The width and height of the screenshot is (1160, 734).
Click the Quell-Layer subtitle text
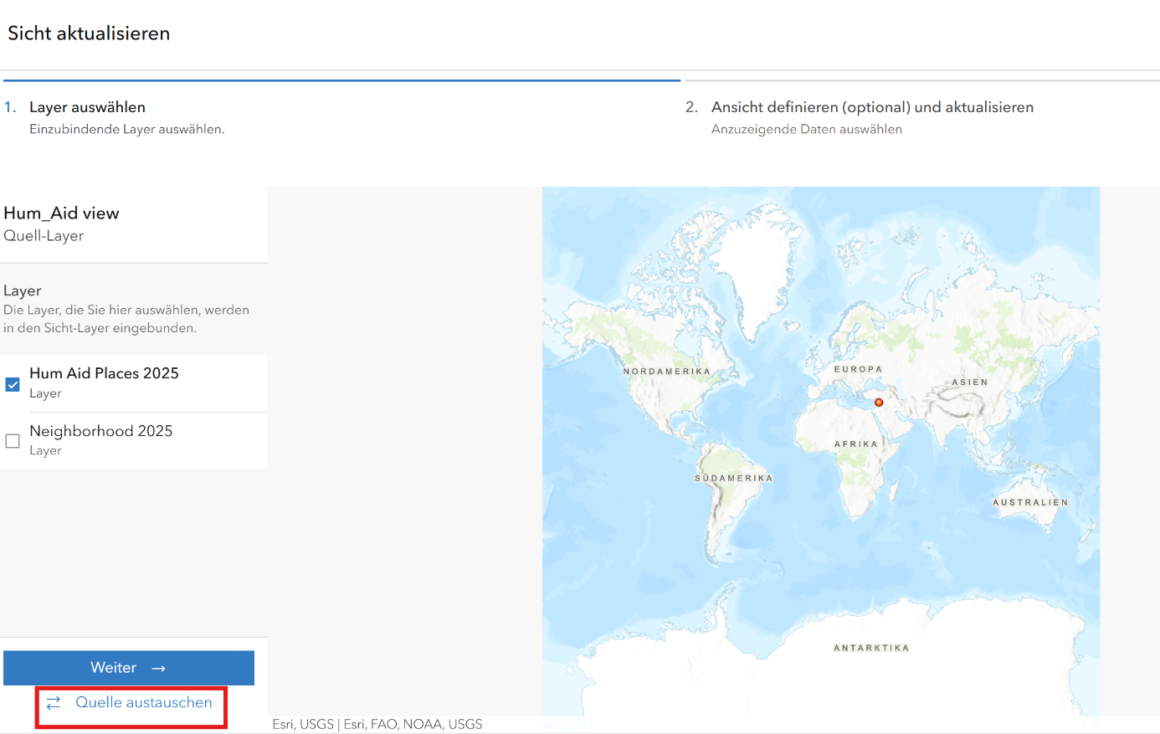tap(44, 236)
